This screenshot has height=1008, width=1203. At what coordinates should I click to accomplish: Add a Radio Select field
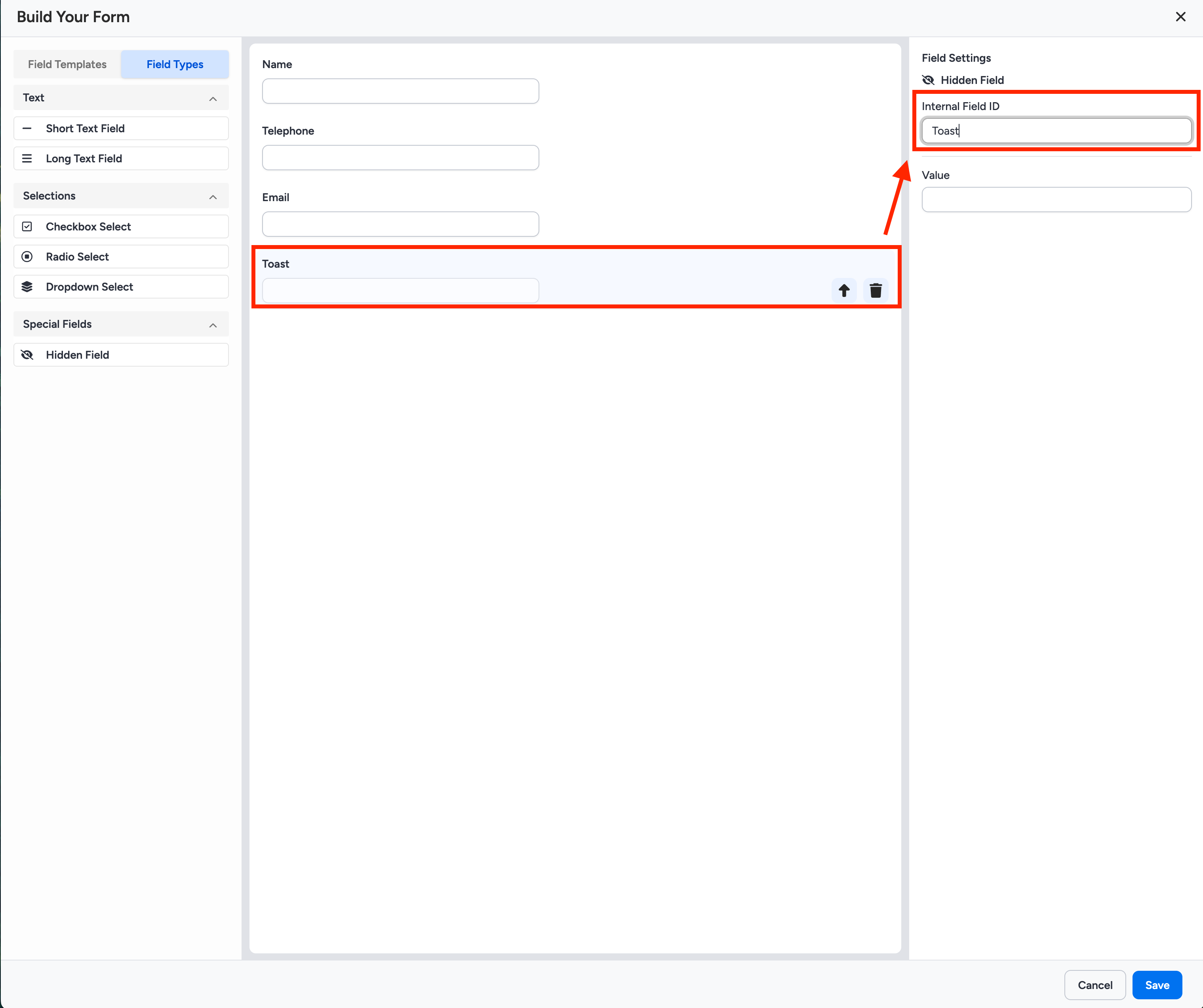121,257
